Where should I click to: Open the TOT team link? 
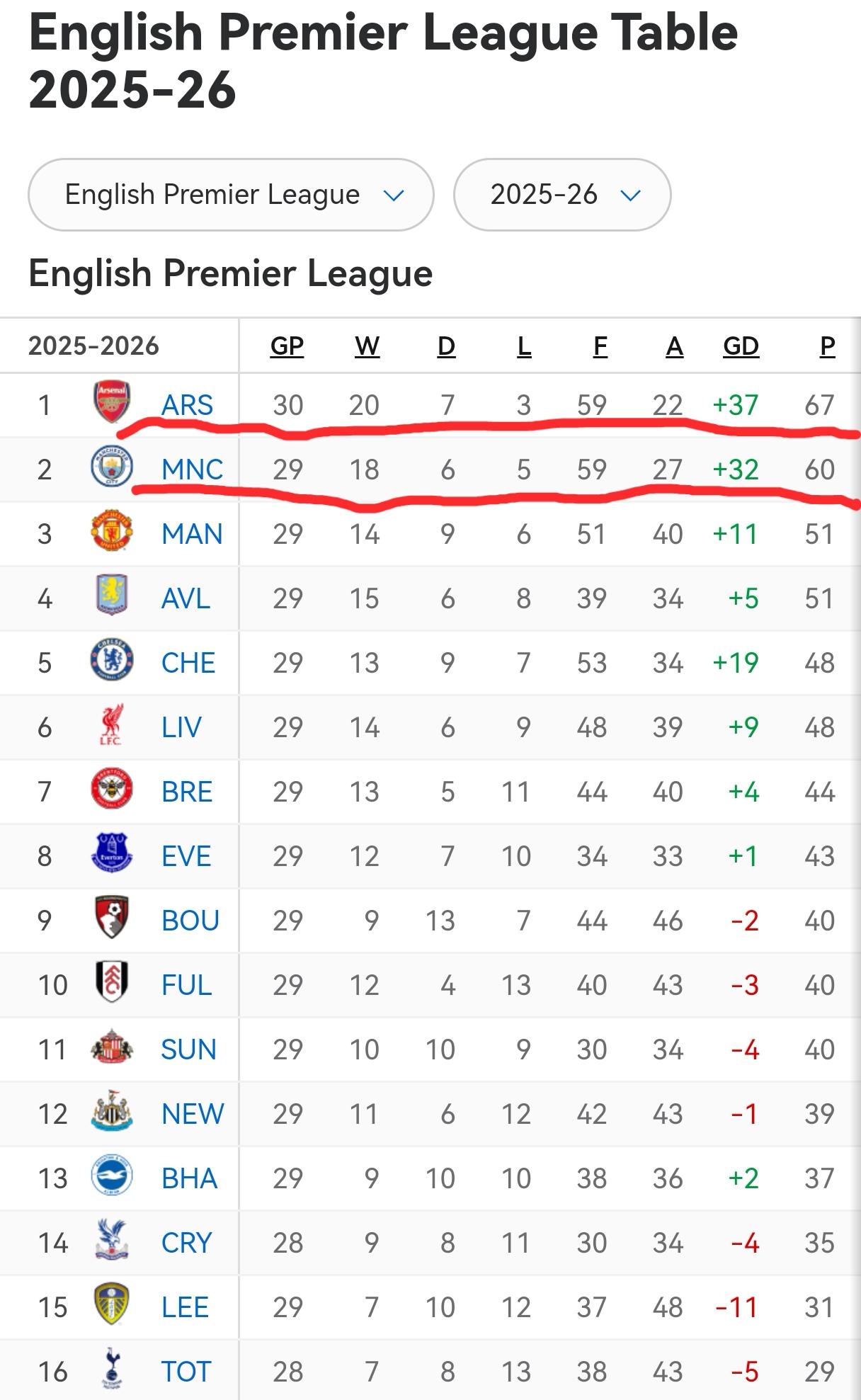pyautogui.click(x=186, y=1372)
